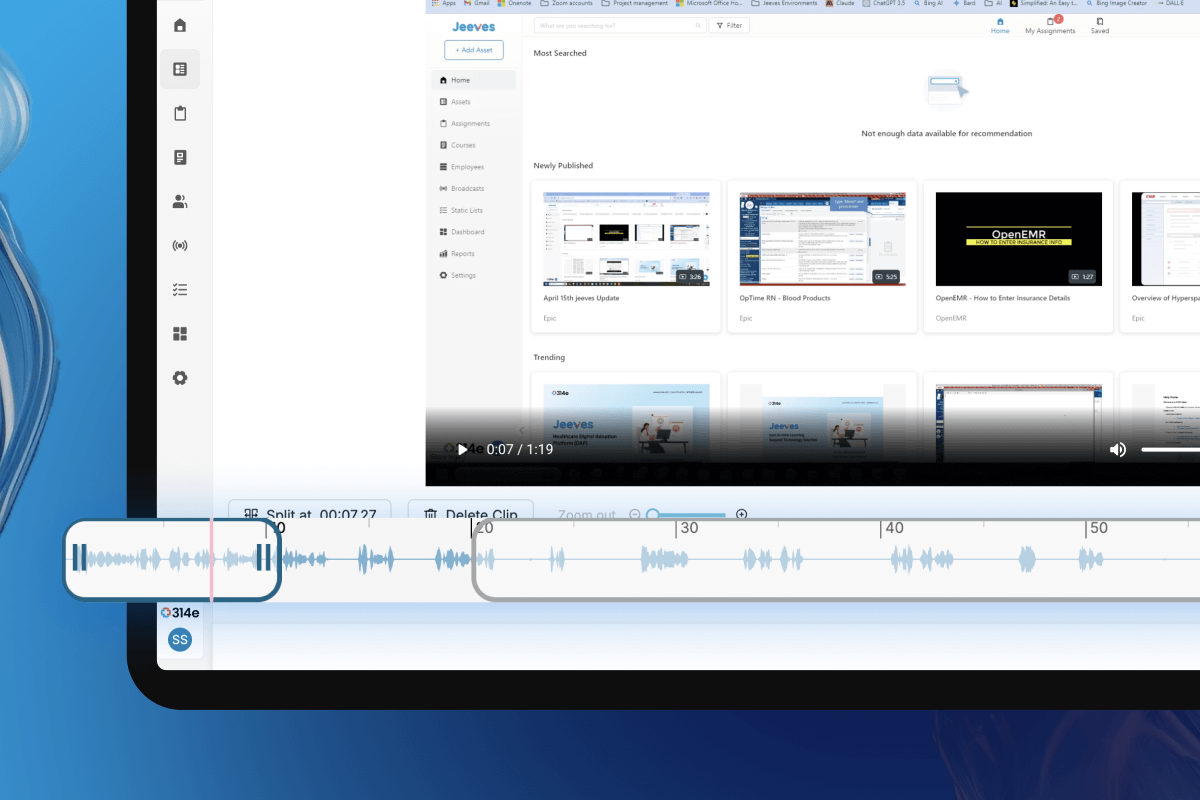1200x800 pixels.
Task: Open the My Assignments tab
Action: tap(1050, 25)
